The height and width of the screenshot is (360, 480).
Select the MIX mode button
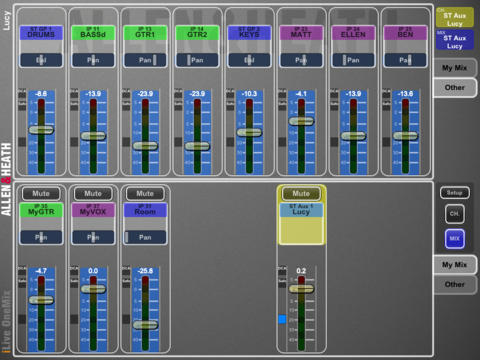coord(455,239)
